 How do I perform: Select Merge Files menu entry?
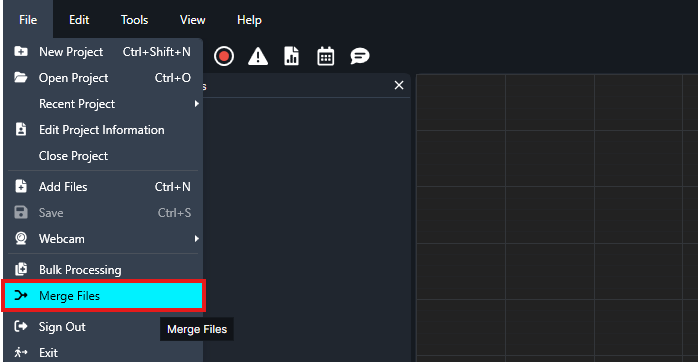click(103, 296)
